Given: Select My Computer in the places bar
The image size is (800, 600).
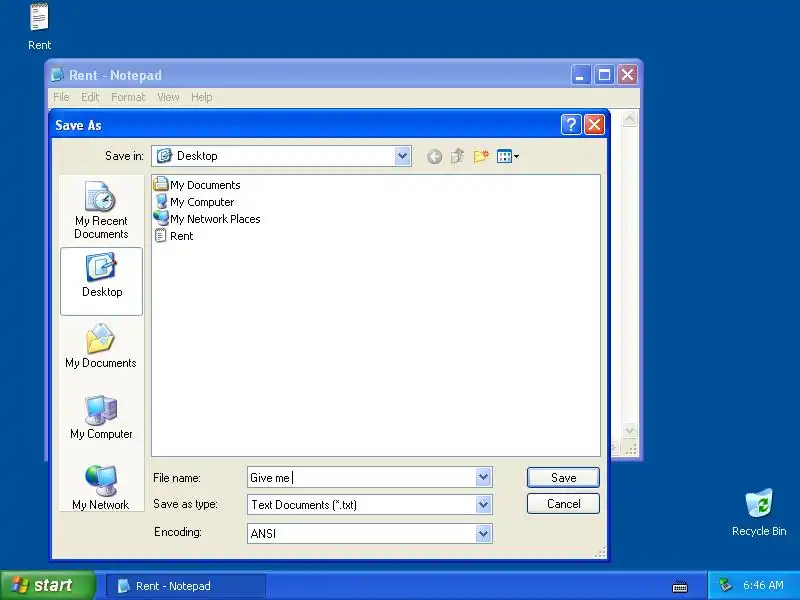Looking at the screenshot, I should (x=101, y=416).
